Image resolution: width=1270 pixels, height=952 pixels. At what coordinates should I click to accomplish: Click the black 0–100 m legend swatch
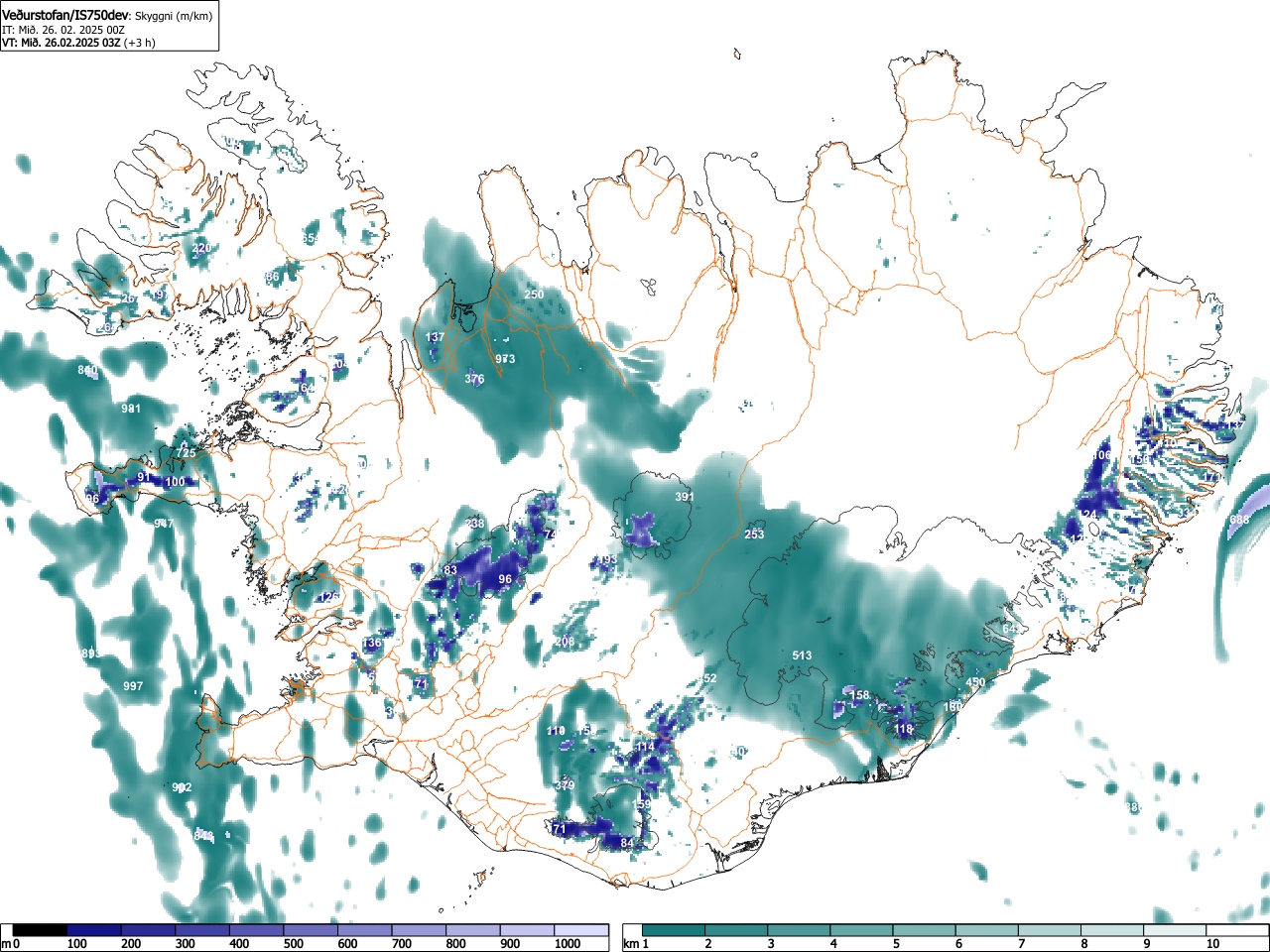(41, 930)
